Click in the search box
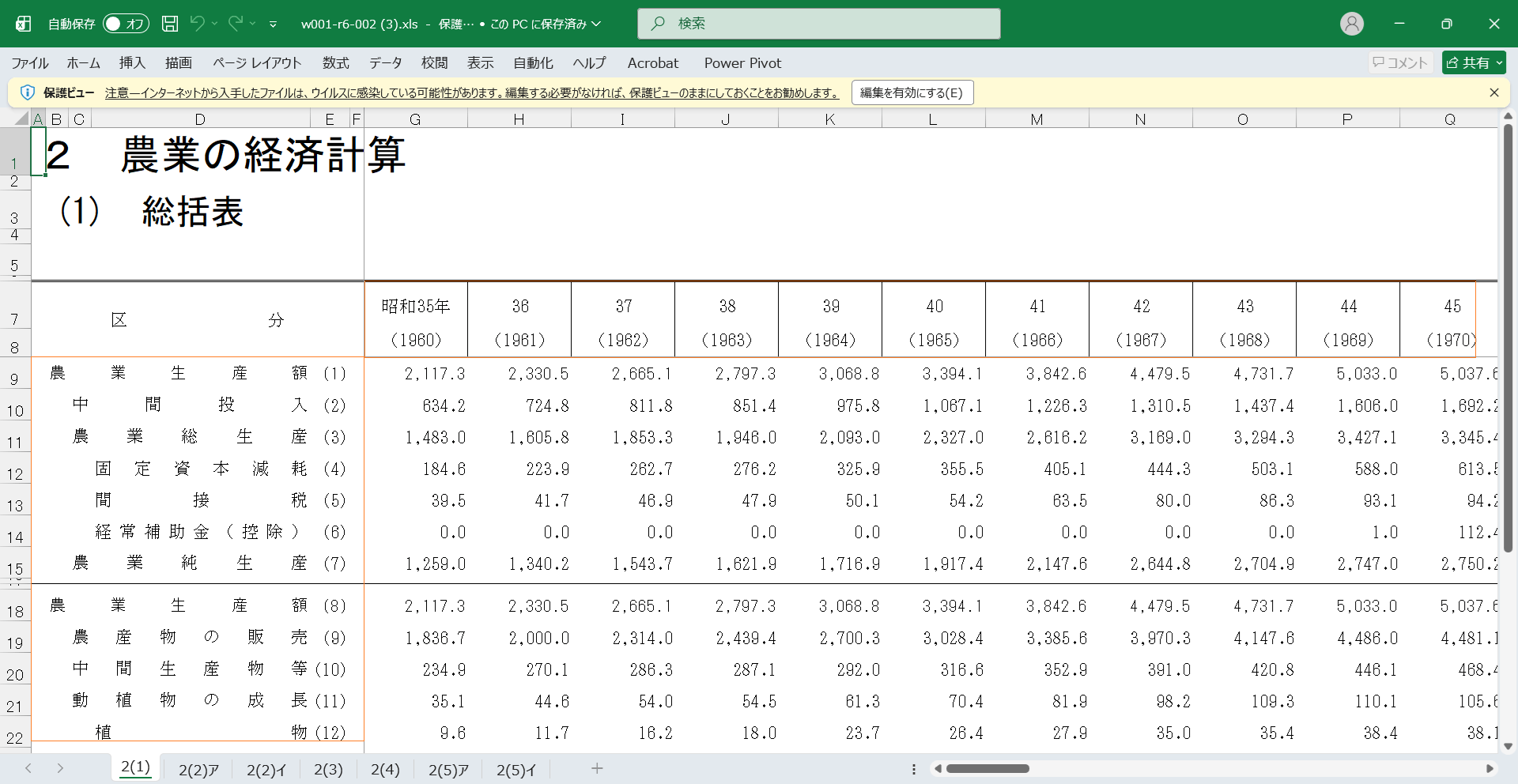The image size is (1518, 784). pyautogui.click(x=818, y=24)
